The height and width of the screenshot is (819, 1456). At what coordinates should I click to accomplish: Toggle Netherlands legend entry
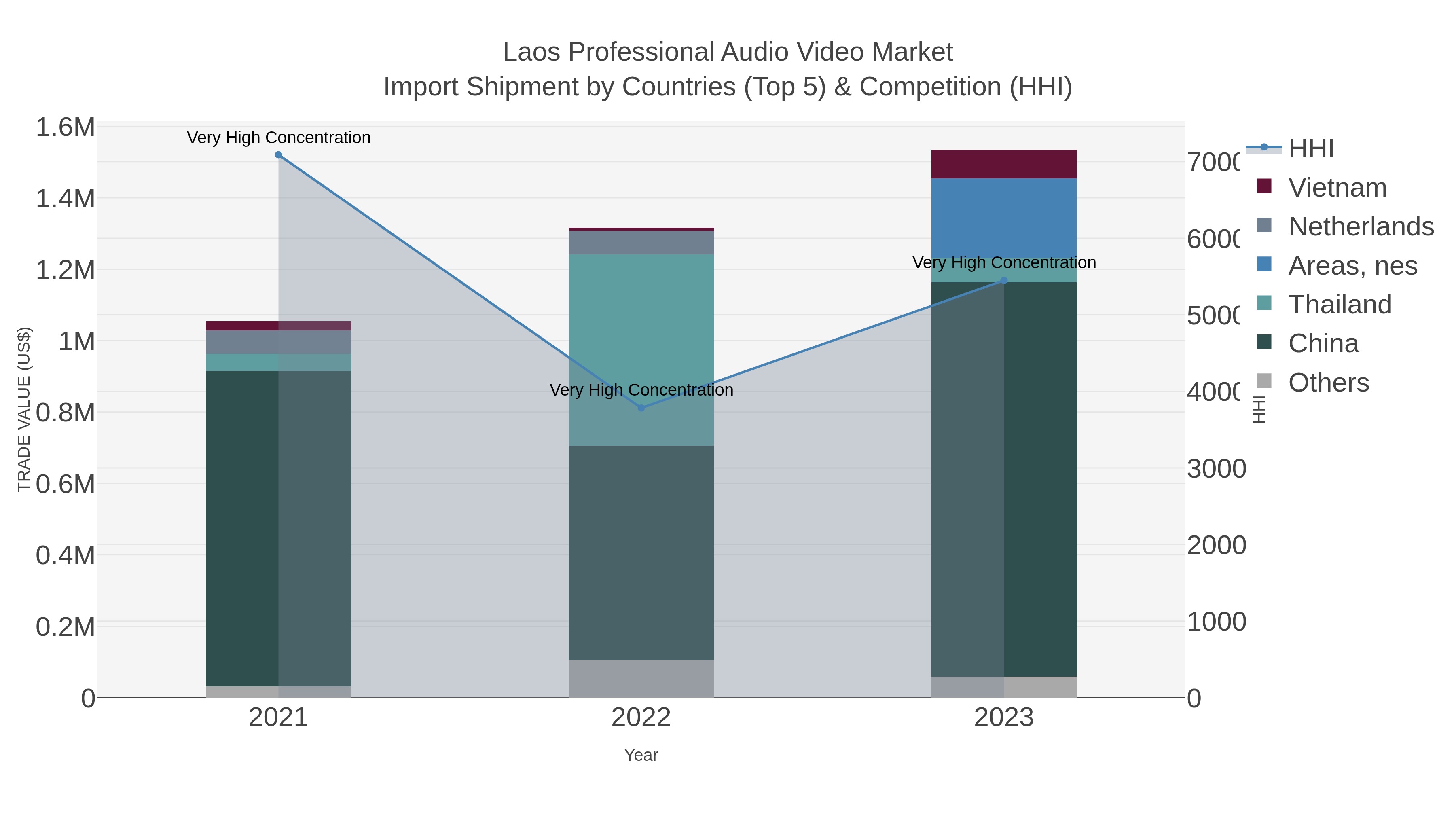tap(1345, 226)
